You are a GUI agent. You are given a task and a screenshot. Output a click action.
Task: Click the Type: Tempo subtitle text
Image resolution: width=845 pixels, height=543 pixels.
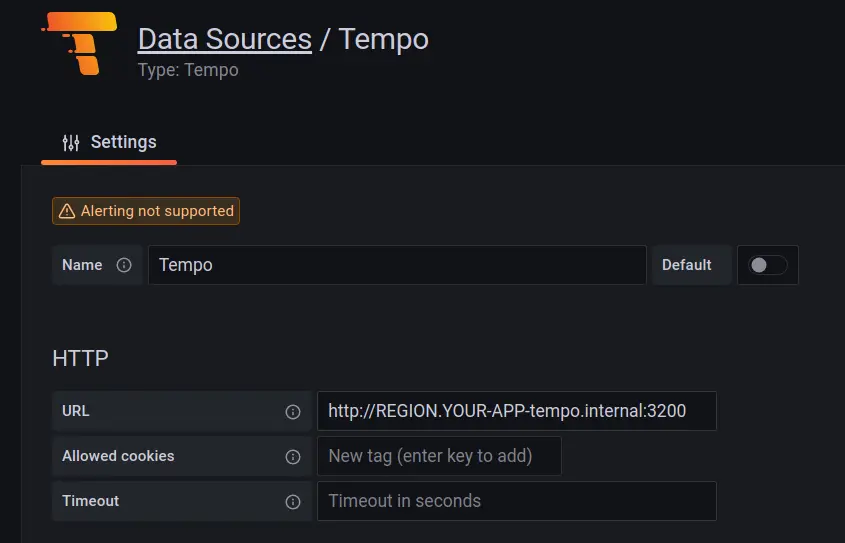click(x=188, y=70)
